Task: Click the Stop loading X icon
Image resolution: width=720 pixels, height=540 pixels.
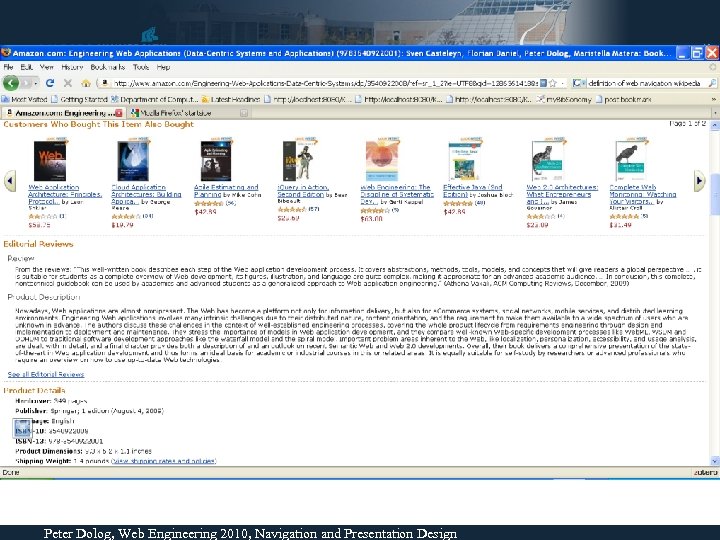Action: [68, 83]
